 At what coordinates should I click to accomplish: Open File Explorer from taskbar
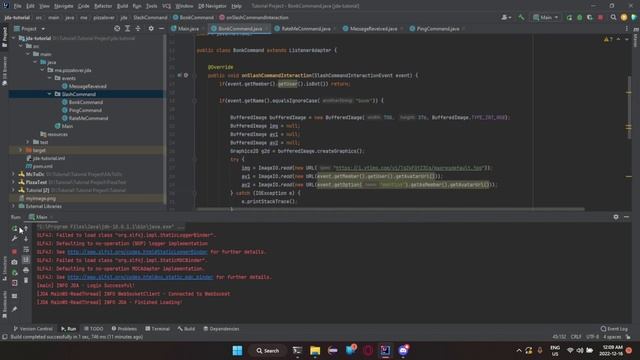pos(315,351)
